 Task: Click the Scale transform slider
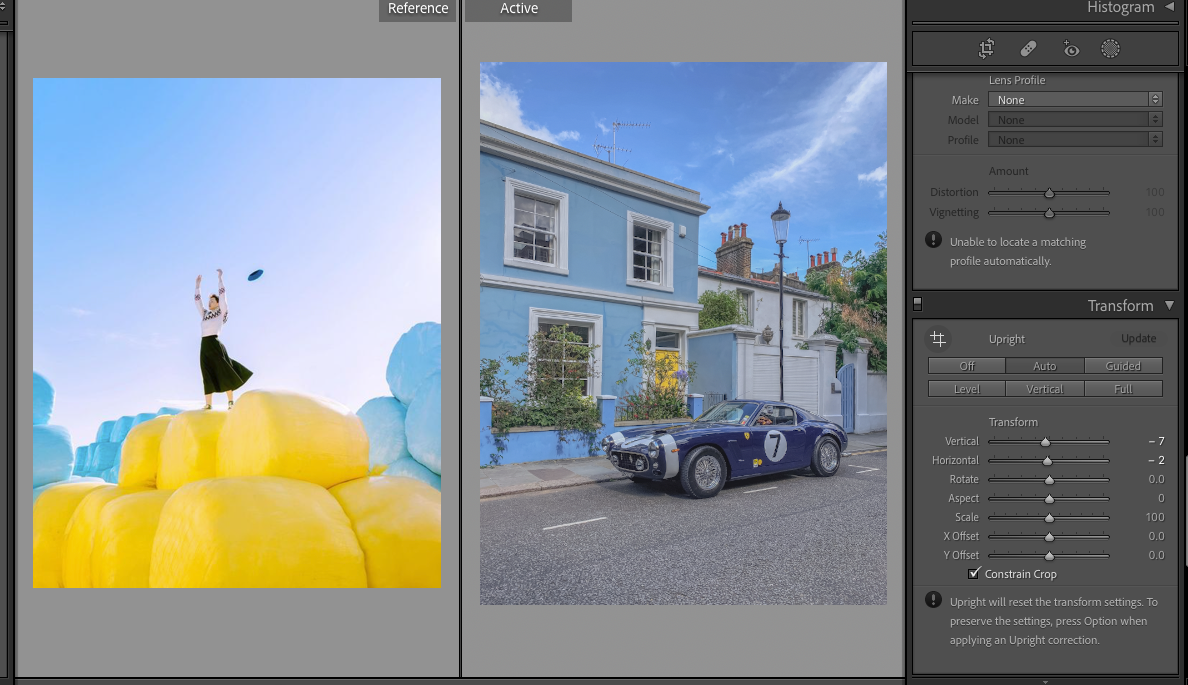click(1049, 517)
